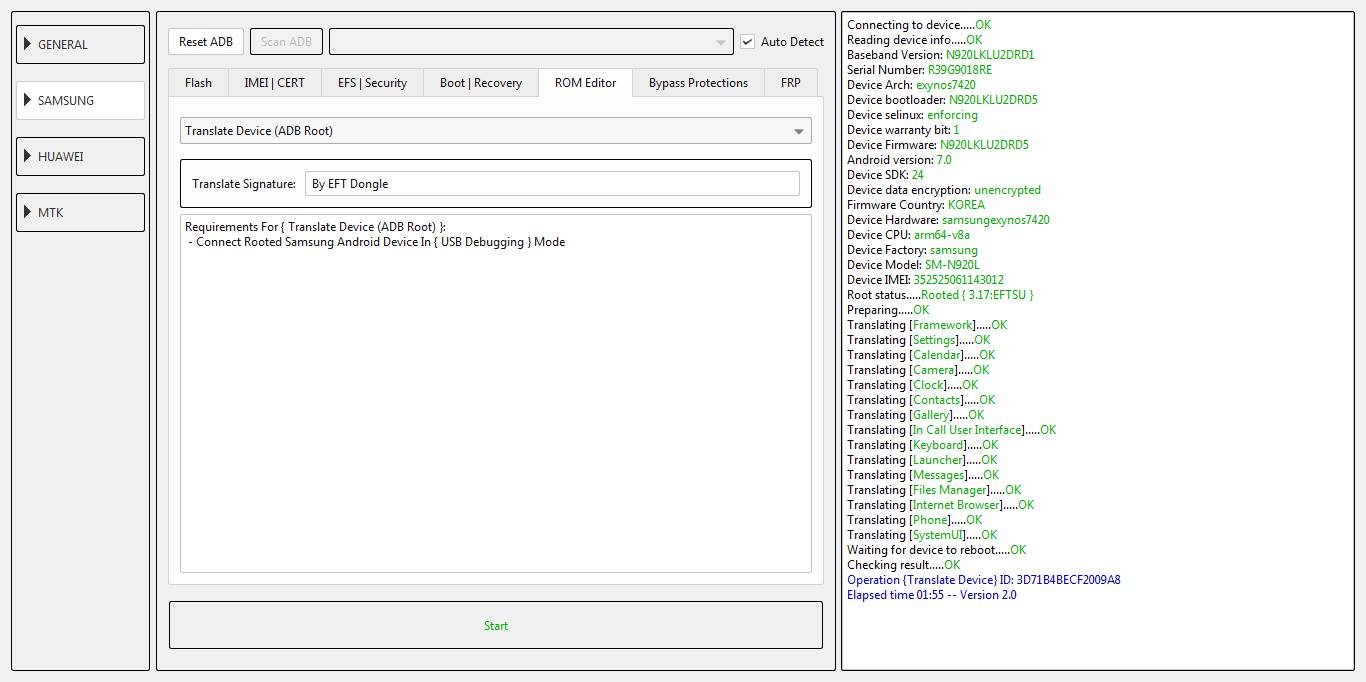This screenshot has height=682, width=1366.
Task: Expand the HUAWEI section arrow
Action: point(28,156)
